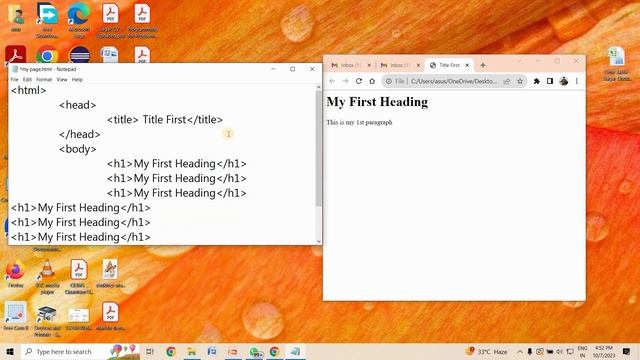The width and height of the screenshot is (640, 360).
Task: Open the Chrome profile avatar
Action: 564,81
